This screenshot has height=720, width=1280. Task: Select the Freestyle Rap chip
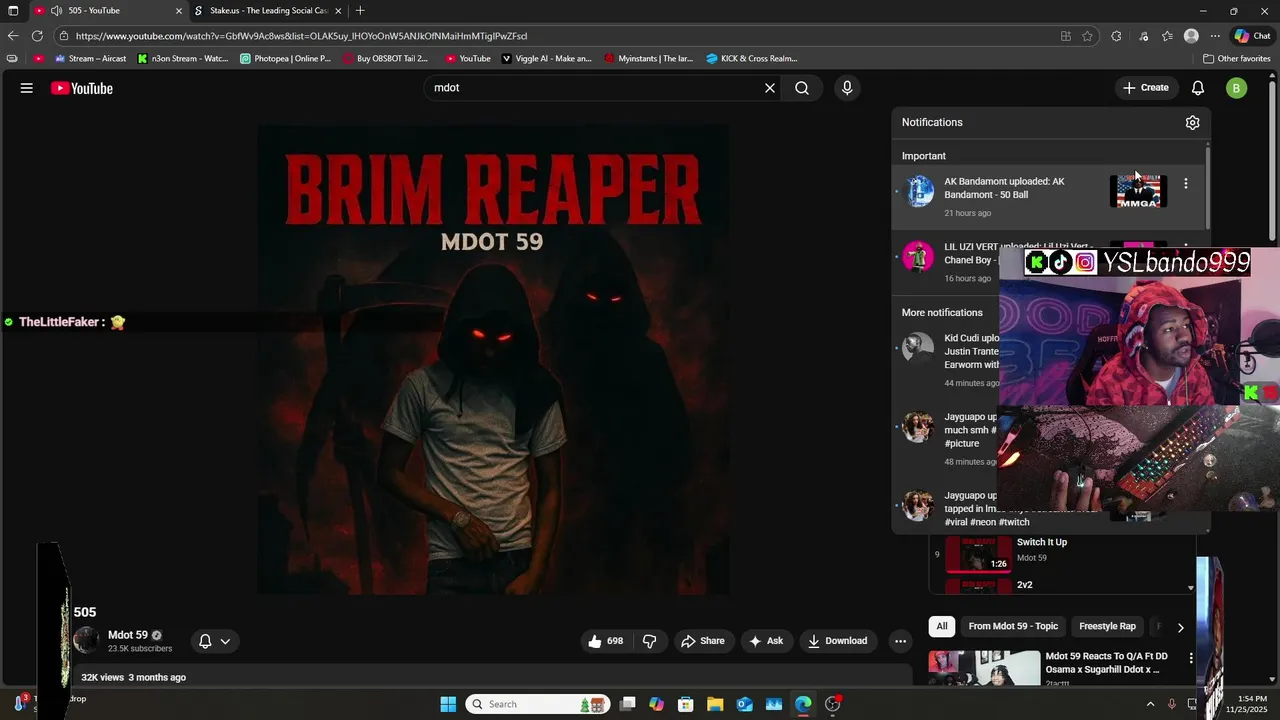pyautogui.click(x=1107, y=626)
